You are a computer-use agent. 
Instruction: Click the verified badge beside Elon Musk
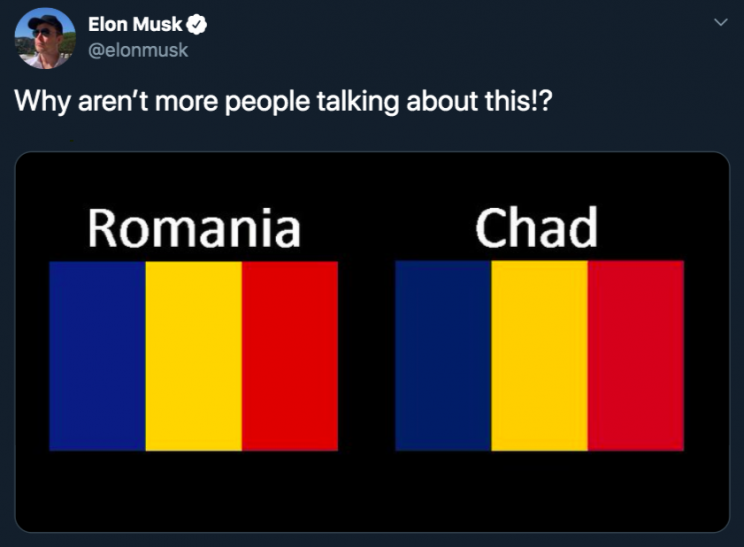click(x=197, y=25)
